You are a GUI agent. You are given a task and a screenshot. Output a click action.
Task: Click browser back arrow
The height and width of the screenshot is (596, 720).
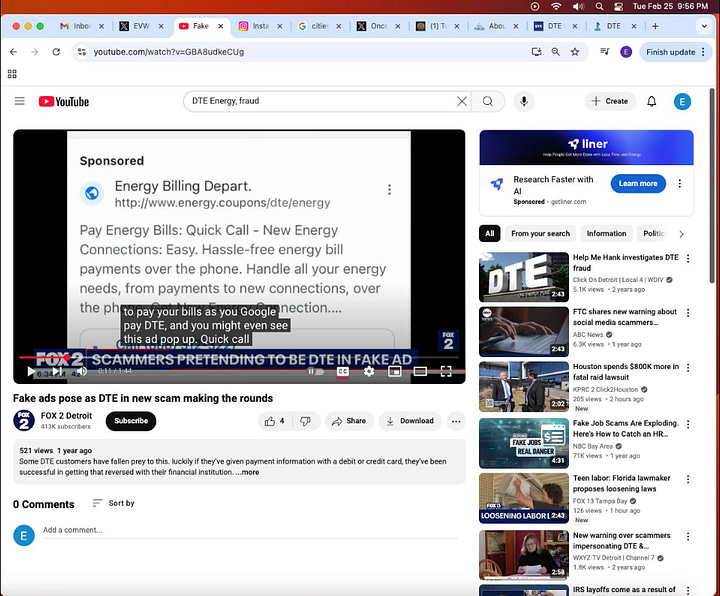click(13, 52)
